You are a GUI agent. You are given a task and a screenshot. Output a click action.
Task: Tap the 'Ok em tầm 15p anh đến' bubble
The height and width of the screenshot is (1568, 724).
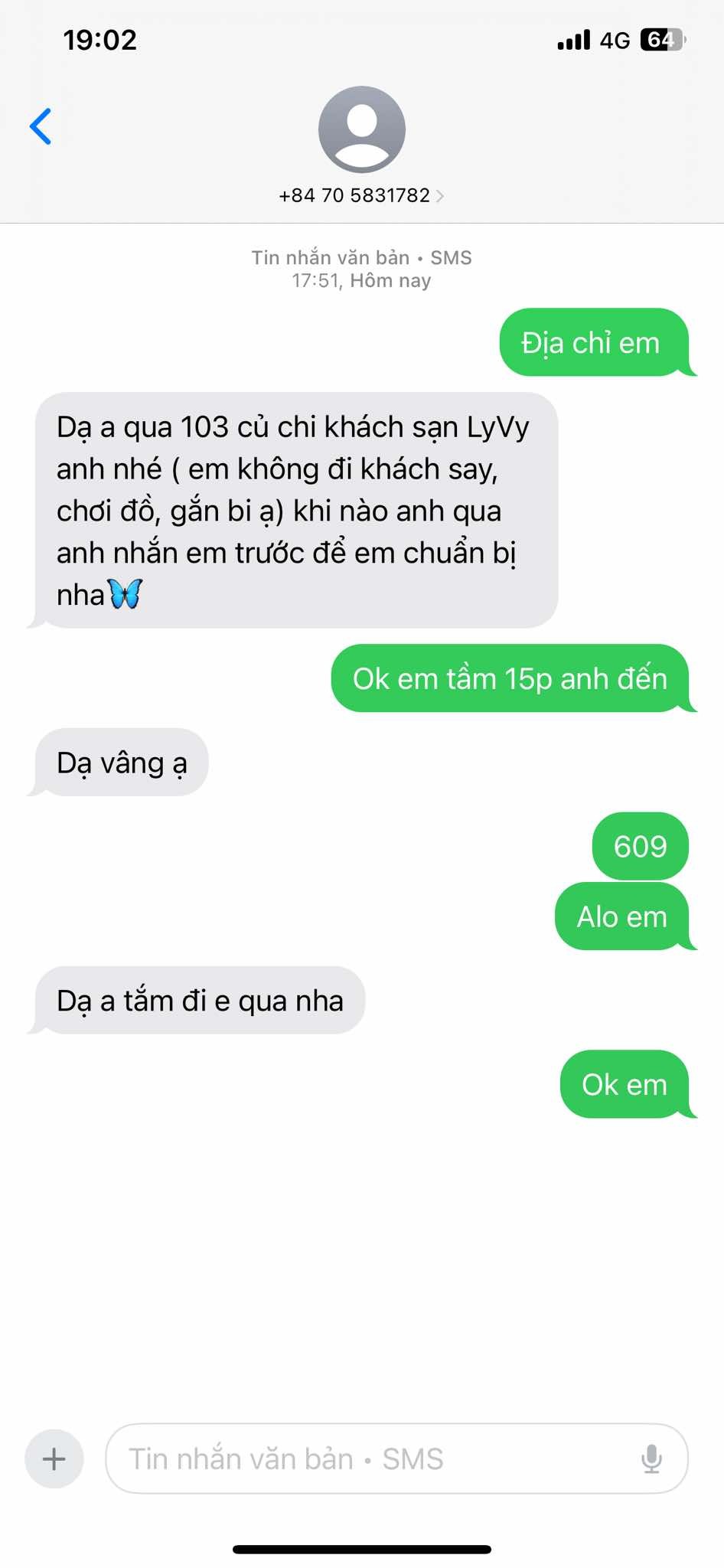point(510,678)
